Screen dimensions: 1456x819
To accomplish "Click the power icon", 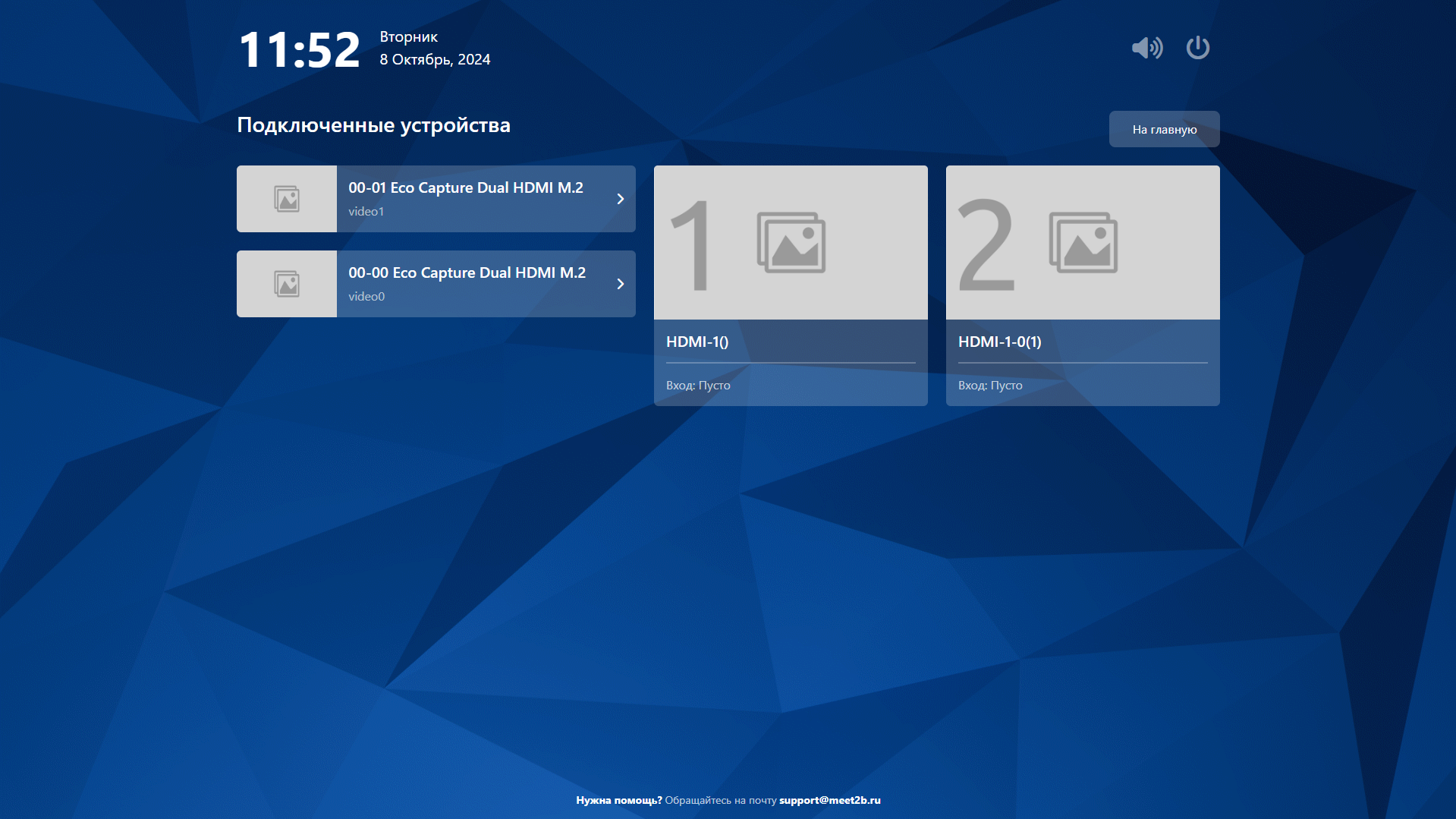I will tap(1197, 48).
